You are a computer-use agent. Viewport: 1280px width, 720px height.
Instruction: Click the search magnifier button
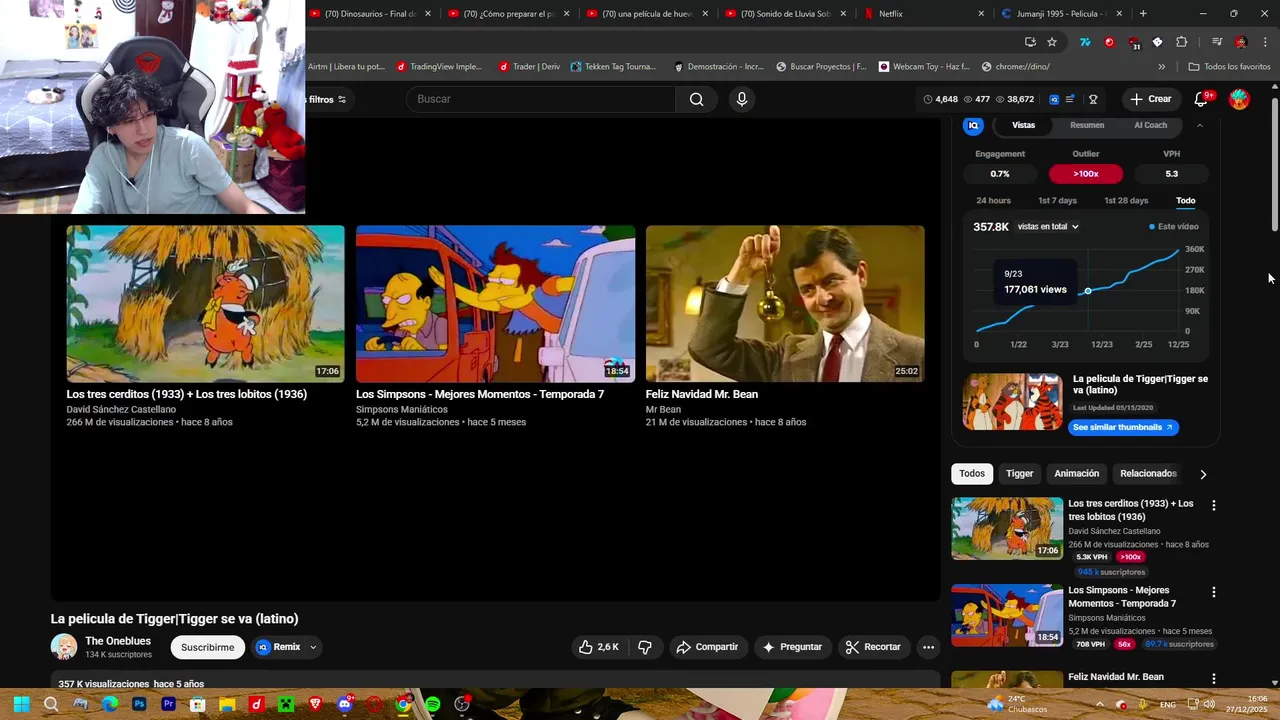(x=696, y=99)
